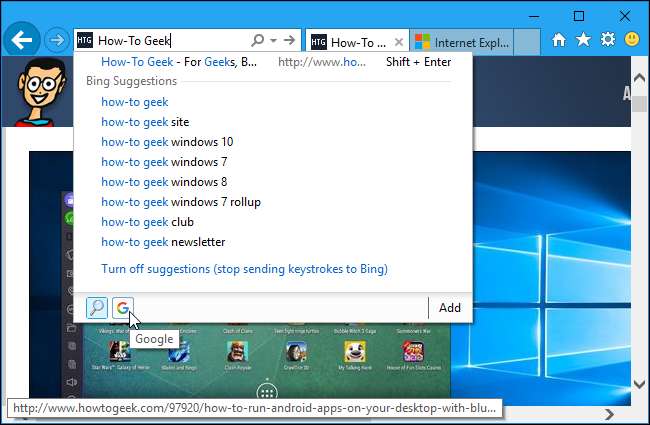
Task: Click the BlueStacks app drawer grid icon
Action: coord(267,391)
